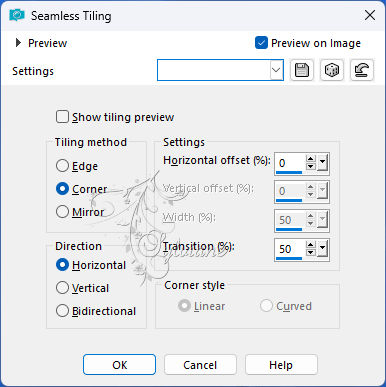Close the Seamless Tiling dialog

(x=370, y=15)
